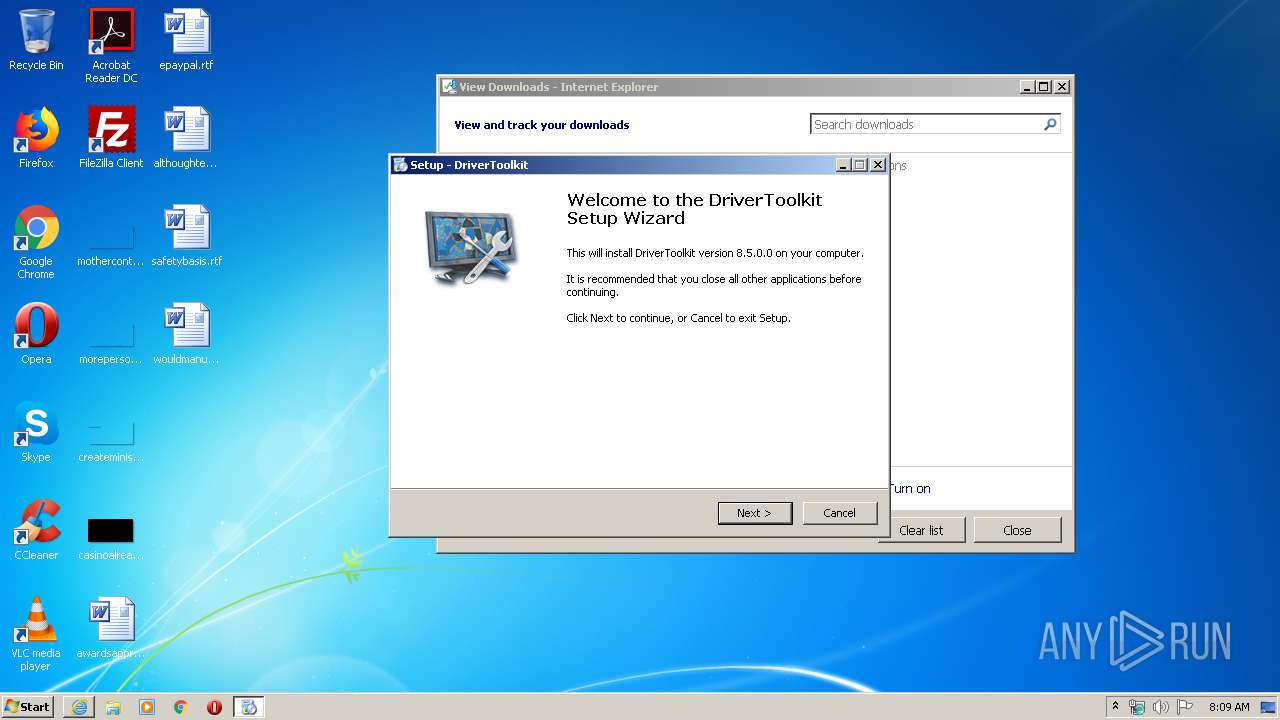Viewport: 1280px width, 720px height.
Task: Close the View Downloads window via Close button
Action: pyautogui.click(x=1017, y=530)
